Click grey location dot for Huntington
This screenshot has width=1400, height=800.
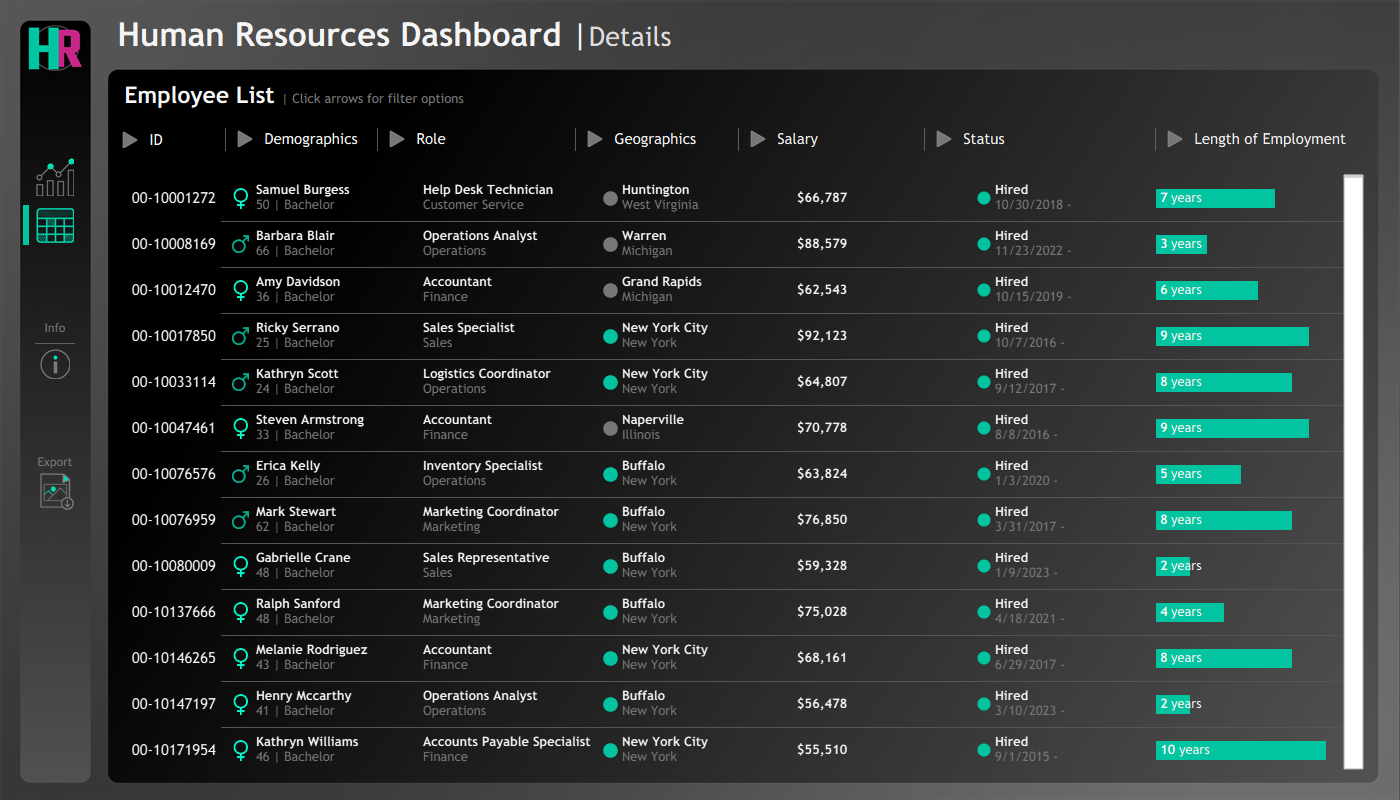tap(610, 198)
